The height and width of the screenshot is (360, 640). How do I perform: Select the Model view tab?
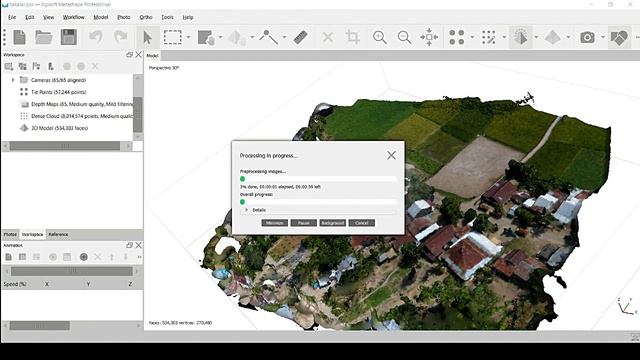click(152, 56)
